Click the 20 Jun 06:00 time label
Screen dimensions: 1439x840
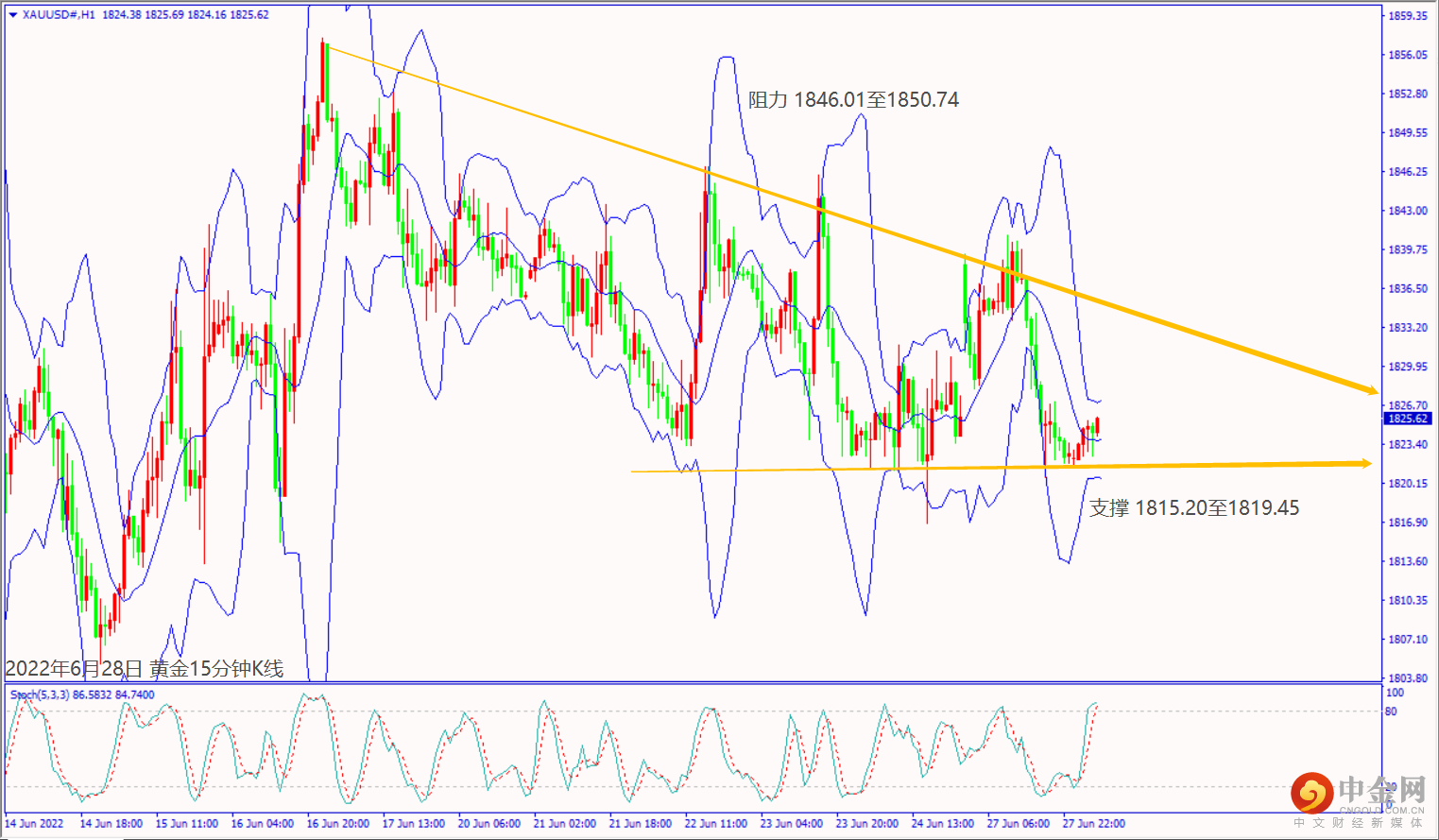(x=489, y=824)
